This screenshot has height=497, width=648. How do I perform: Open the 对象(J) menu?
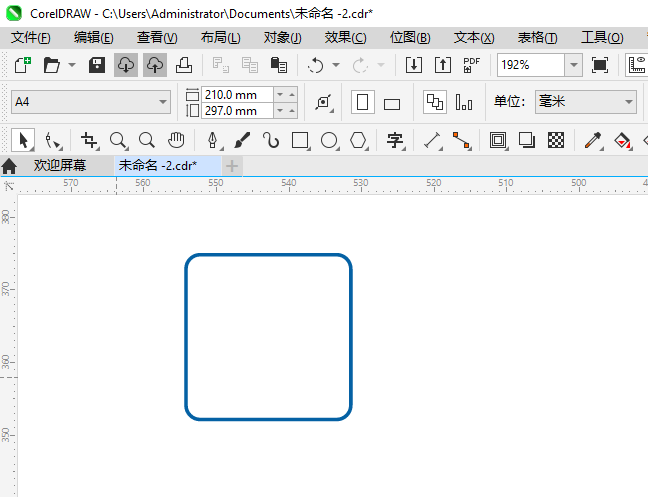283,38
